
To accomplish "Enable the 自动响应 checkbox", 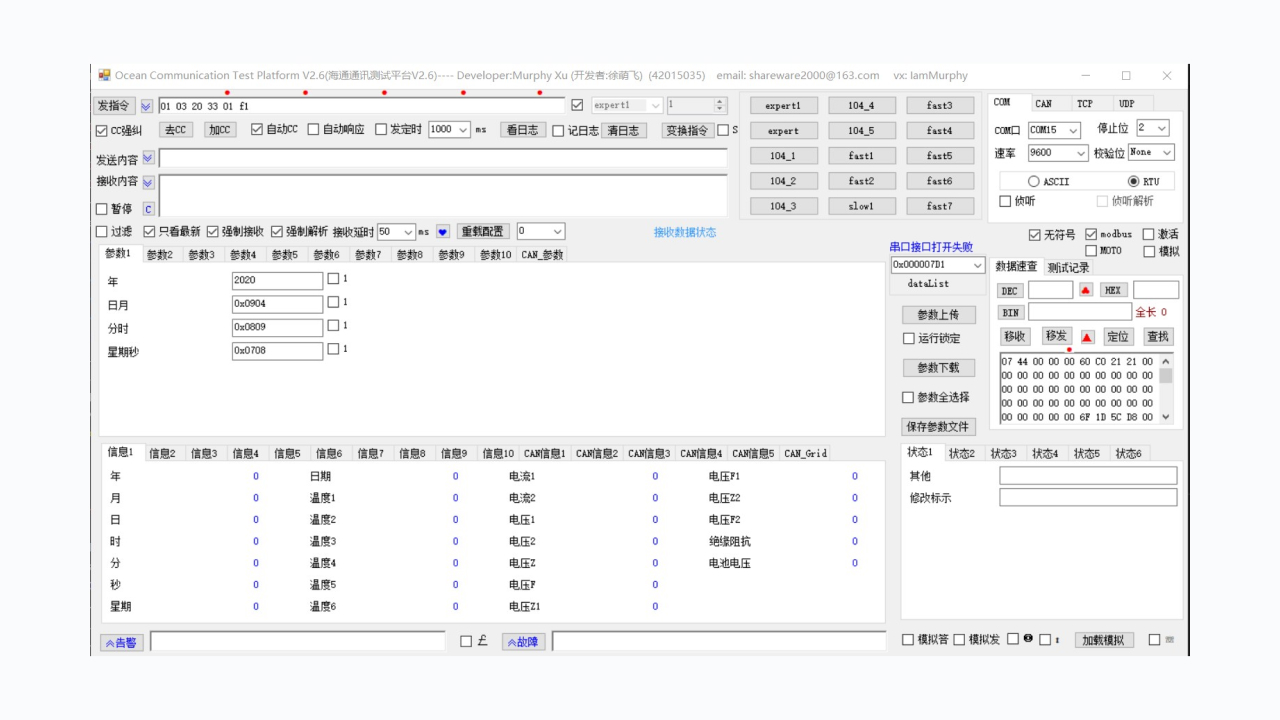I will (313, 129).
